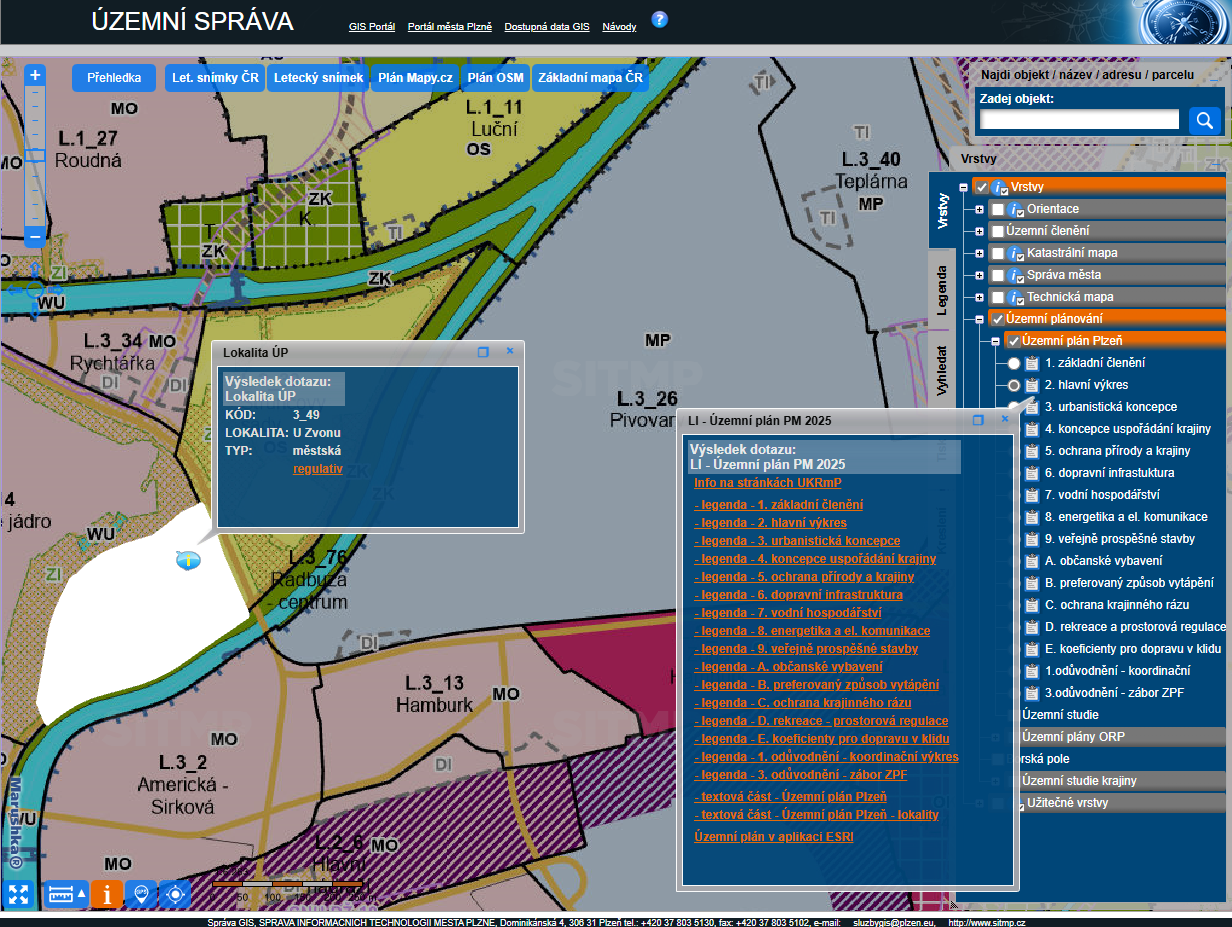Switch basemap to Letecký snímek
Viewport: 1232px width, 927px height.
point(318,78)
